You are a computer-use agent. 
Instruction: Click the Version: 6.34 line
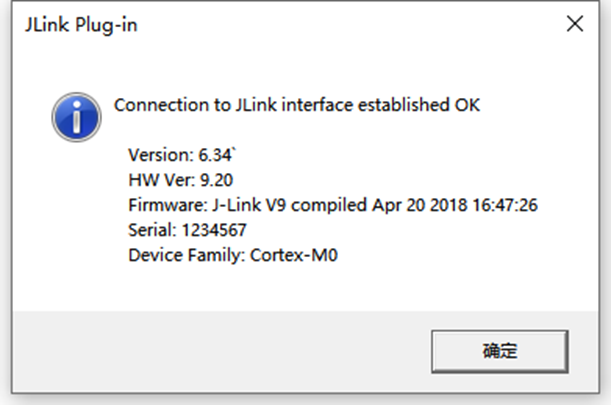point(182,155)
